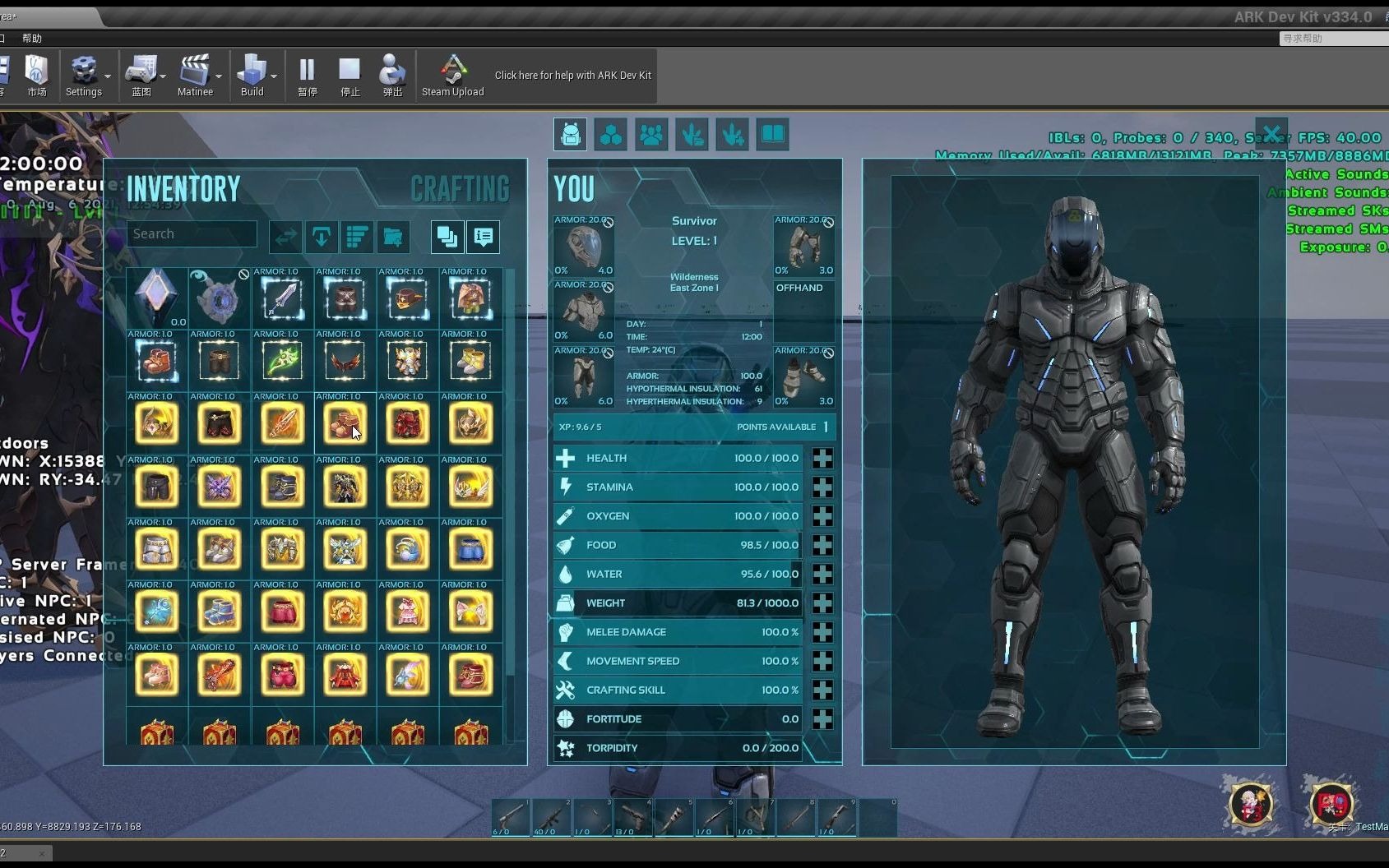The height and width of the screenshot is (868, 1389).
Task: Open the Settings gear toolbar button
Action: click(83, 76)
